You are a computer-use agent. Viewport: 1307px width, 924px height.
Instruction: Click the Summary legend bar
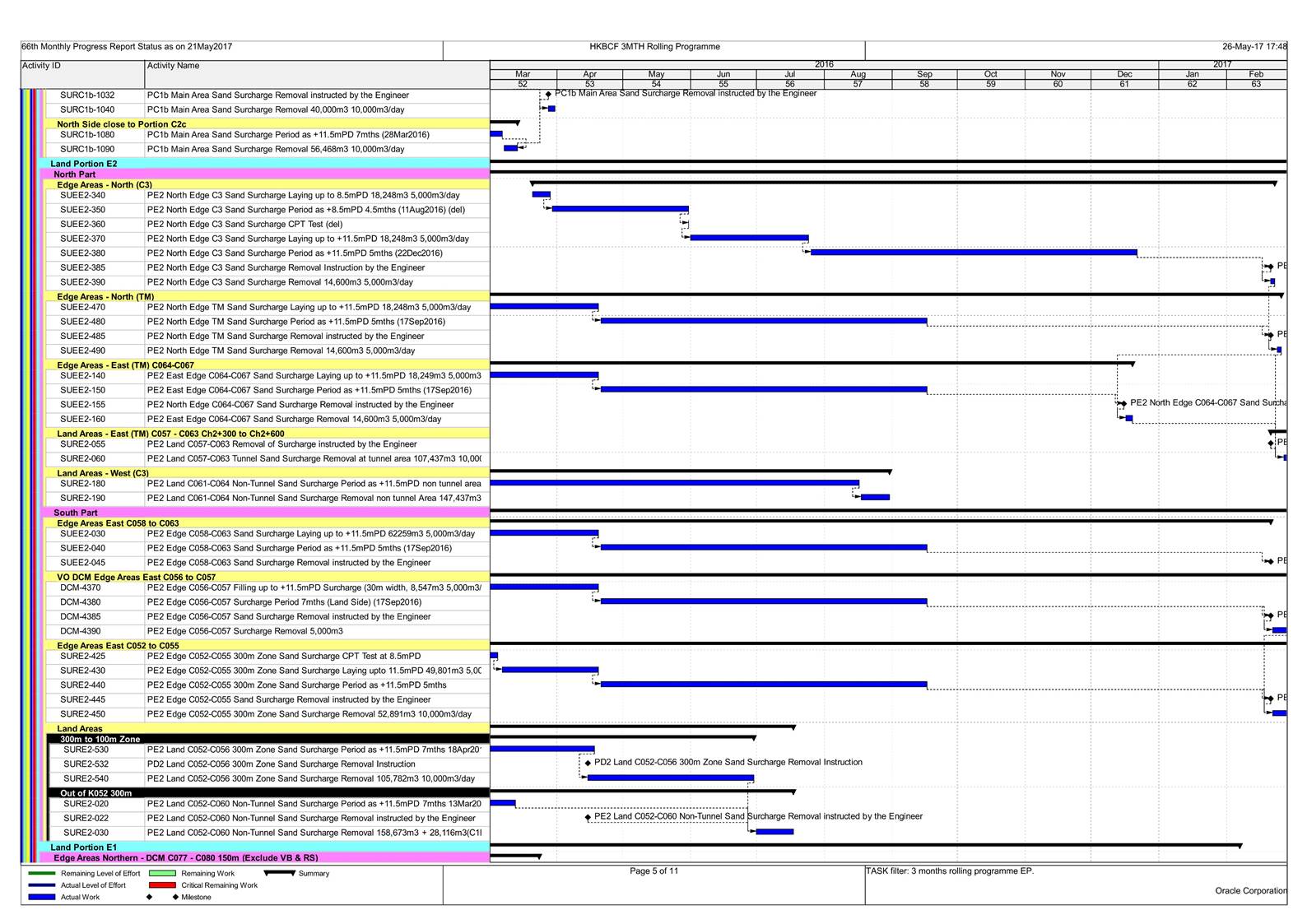point(279,872)
